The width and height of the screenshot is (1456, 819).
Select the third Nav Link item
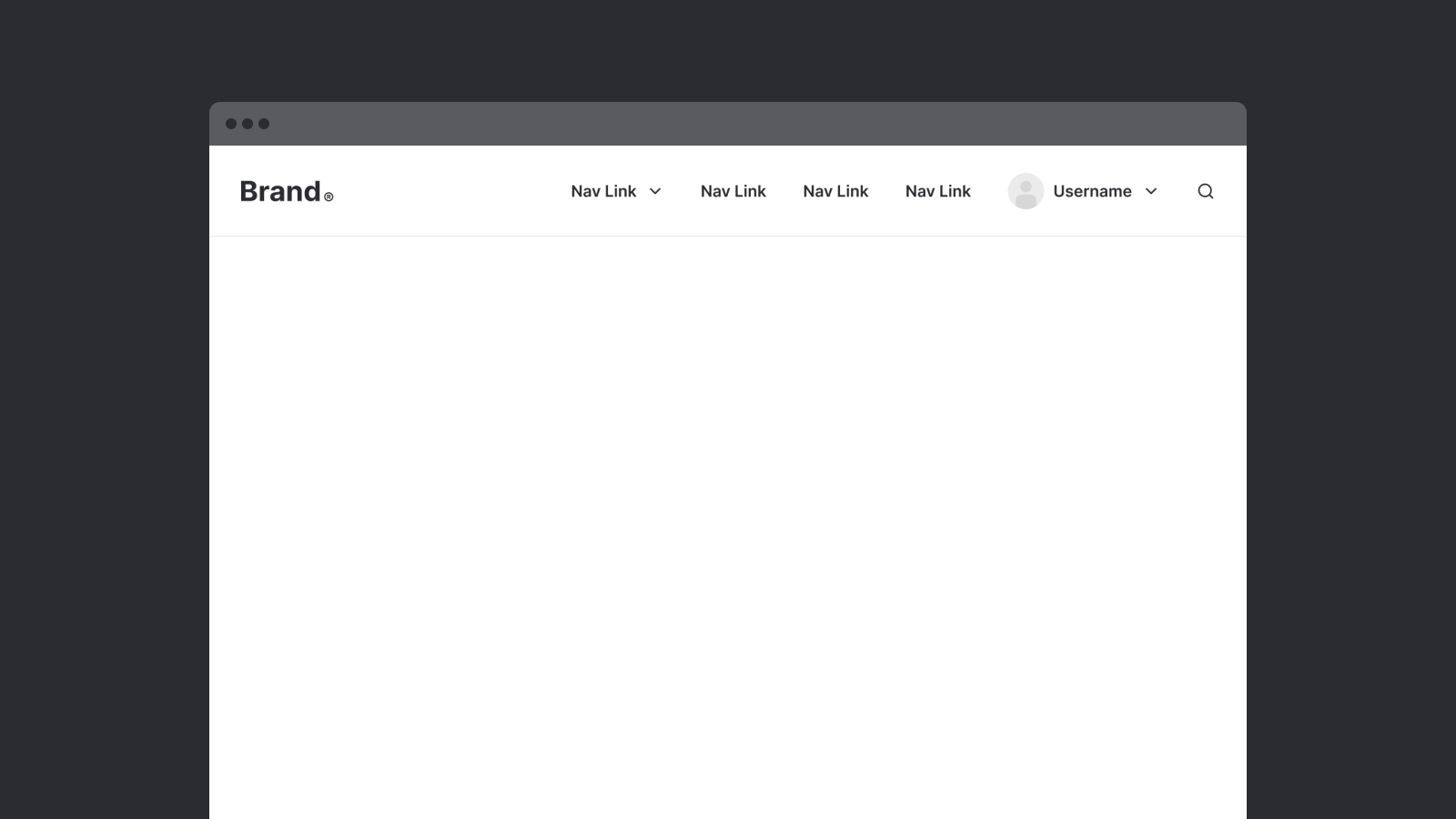pyautogui.click(x=835, y=191)
